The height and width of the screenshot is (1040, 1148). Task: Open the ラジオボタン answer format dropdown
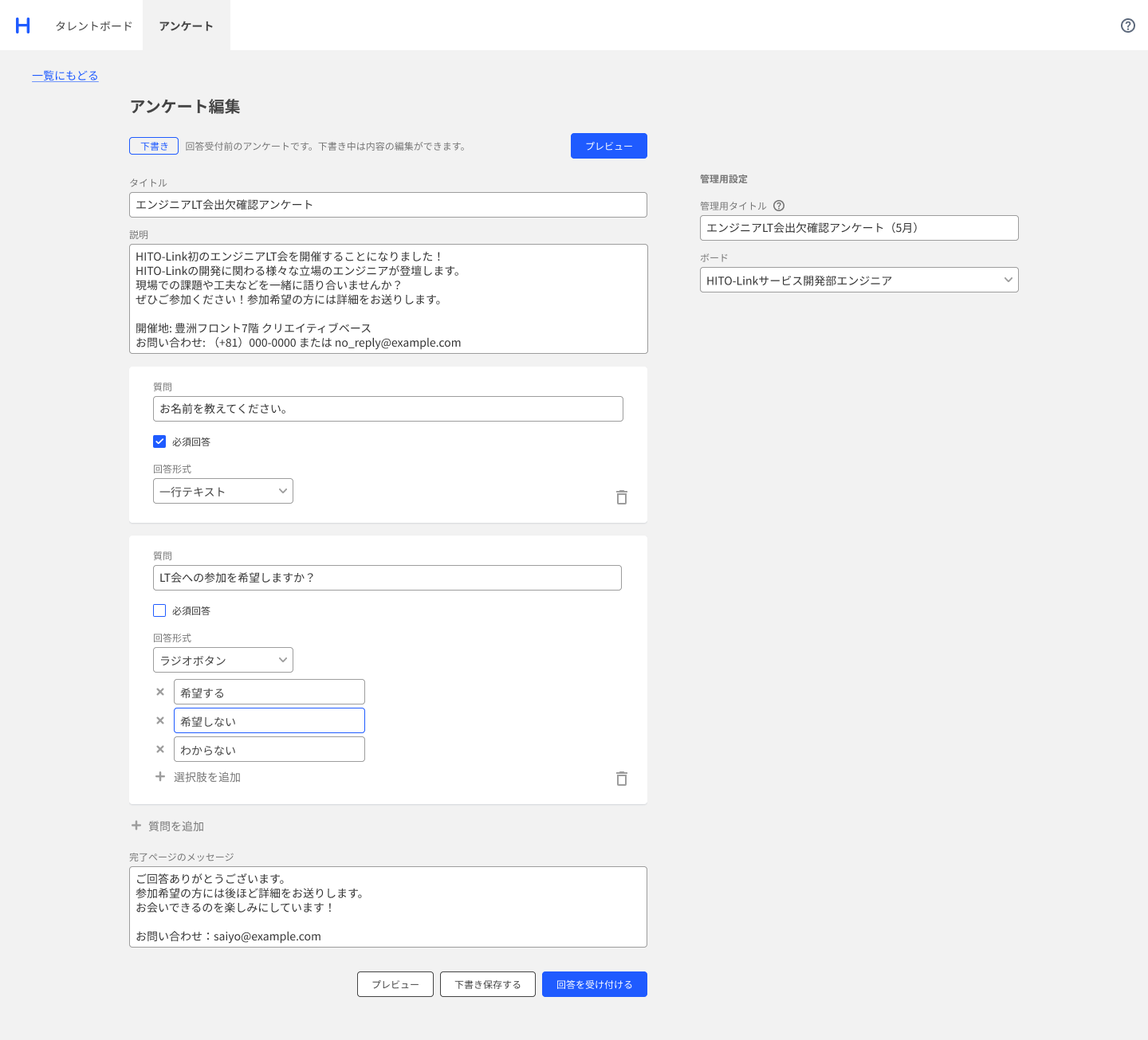click(x=223, y=660)
